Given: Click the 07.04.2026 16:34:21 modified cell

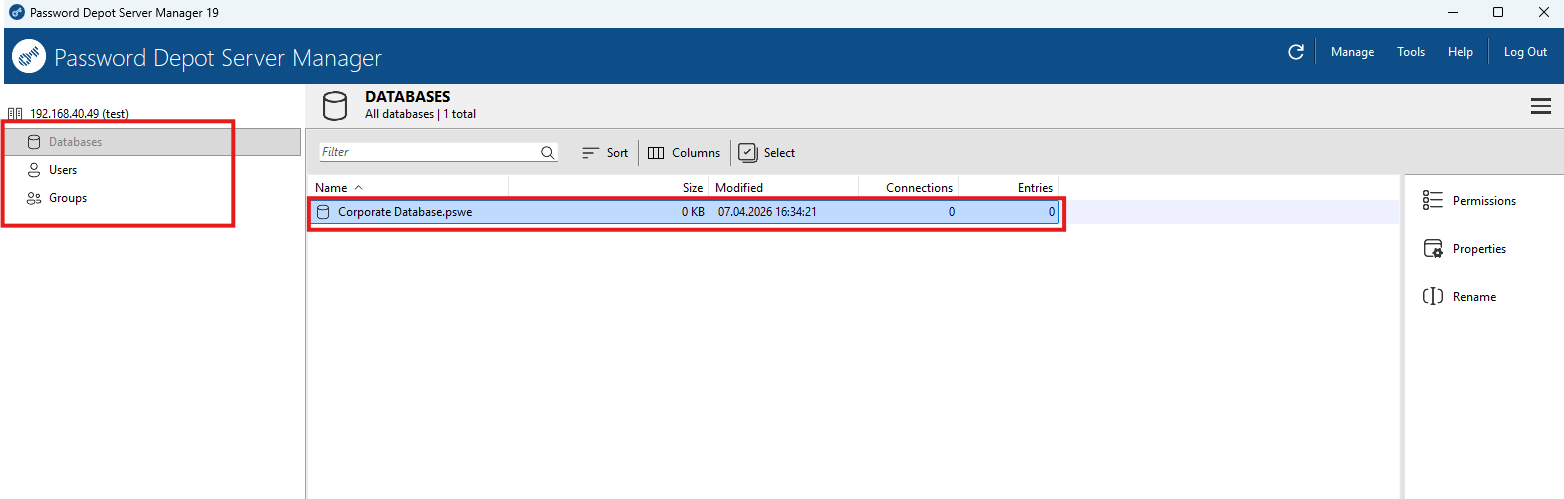Looking at the screenshot, I should [x=768, y=212].
